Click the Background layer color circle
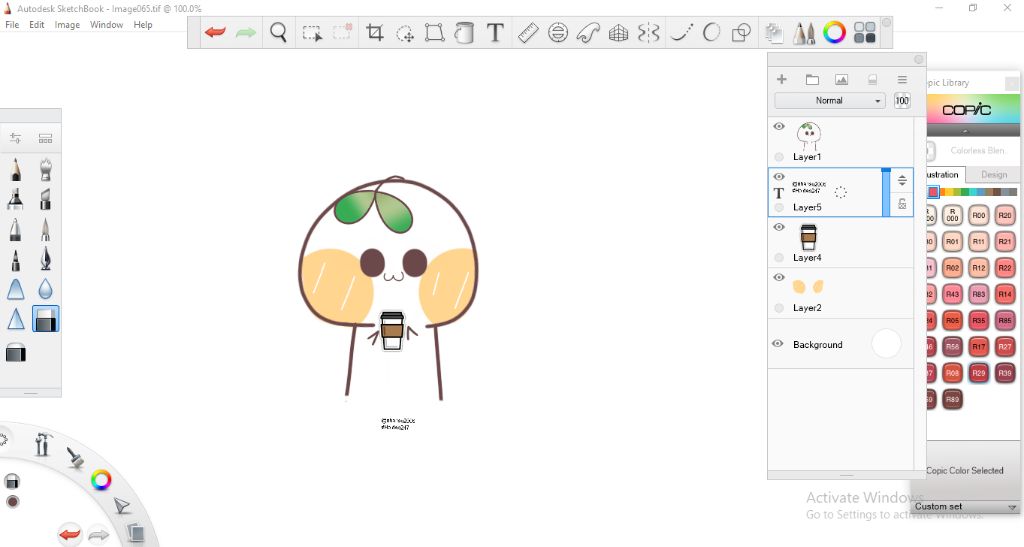The image size is (1024, 547). coord(886,344)
